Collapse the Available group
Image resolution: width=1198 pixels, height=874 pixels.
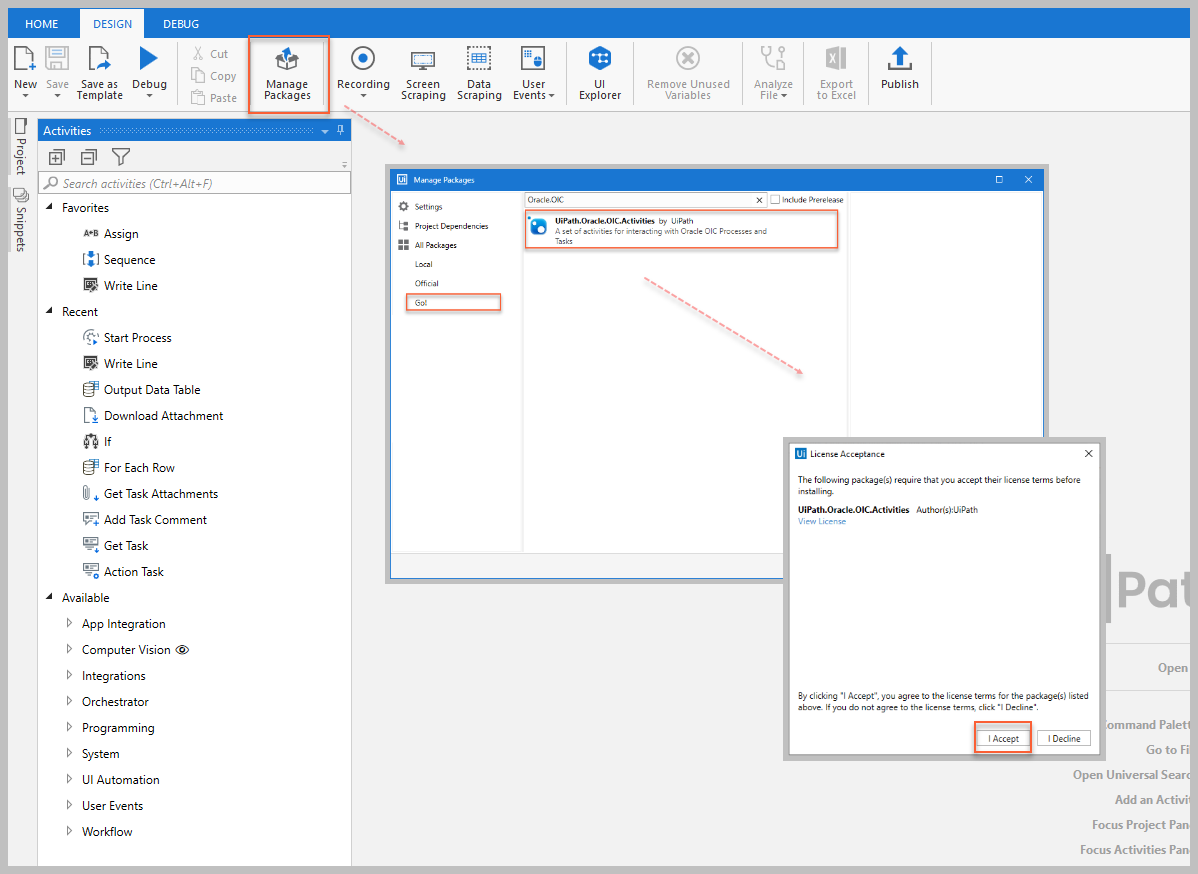[50, 597]
